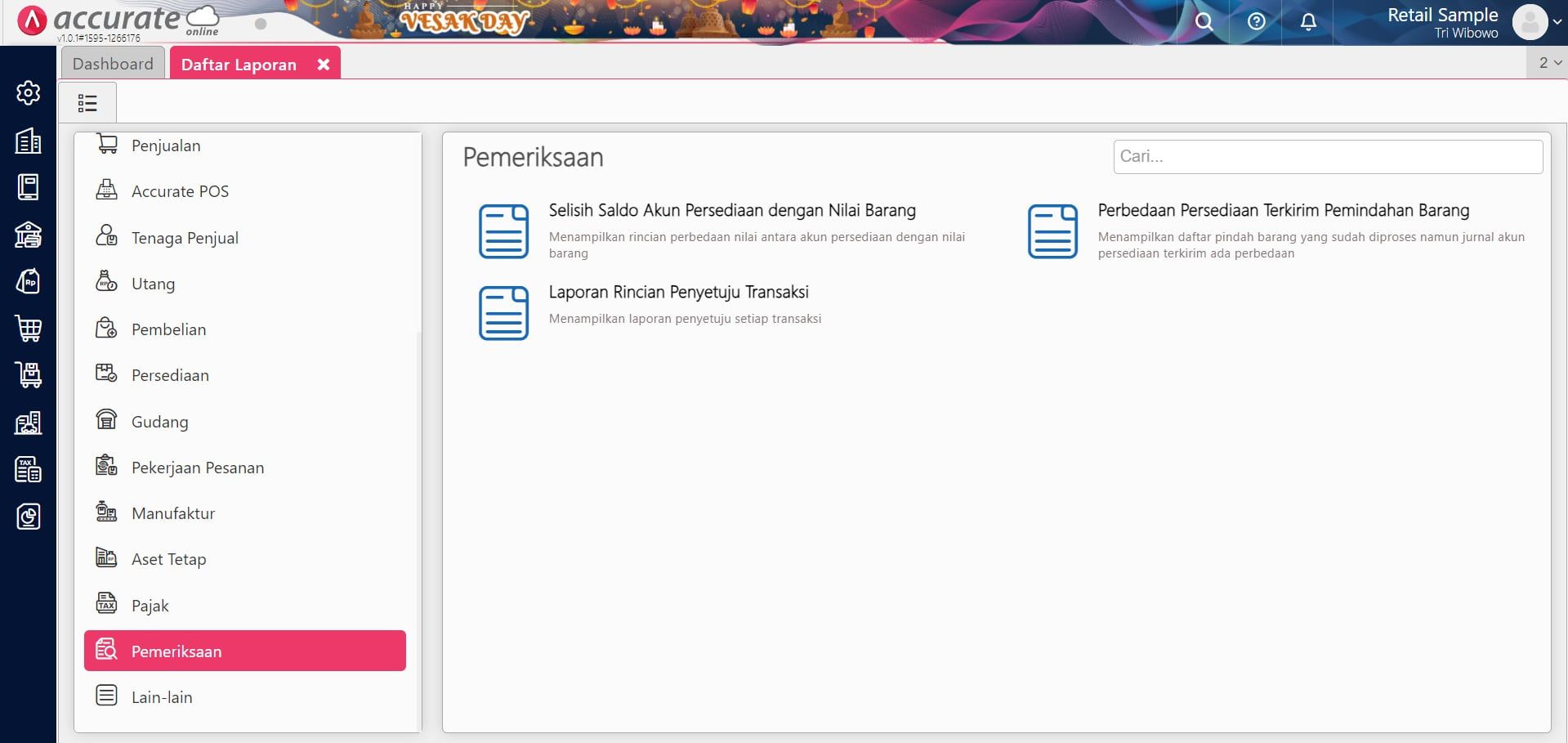Expand the user profile dropdown arrow
The height and width of the screenshot is (743, 1568).
(1557, 23)
